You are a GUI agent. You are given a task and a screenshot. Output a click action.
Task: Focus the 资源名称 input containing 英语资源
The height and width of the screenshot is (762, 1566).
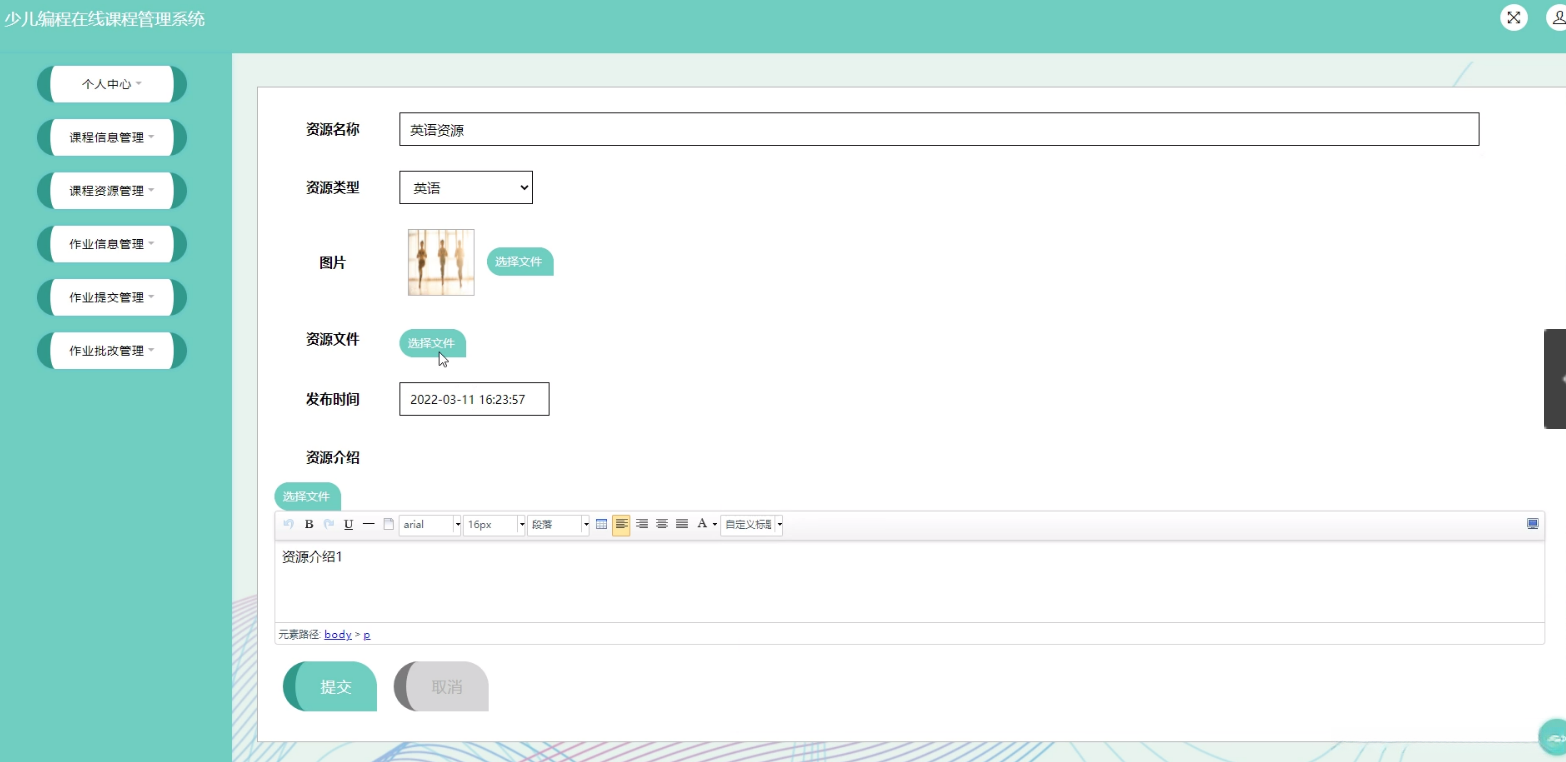pos(939,129)
